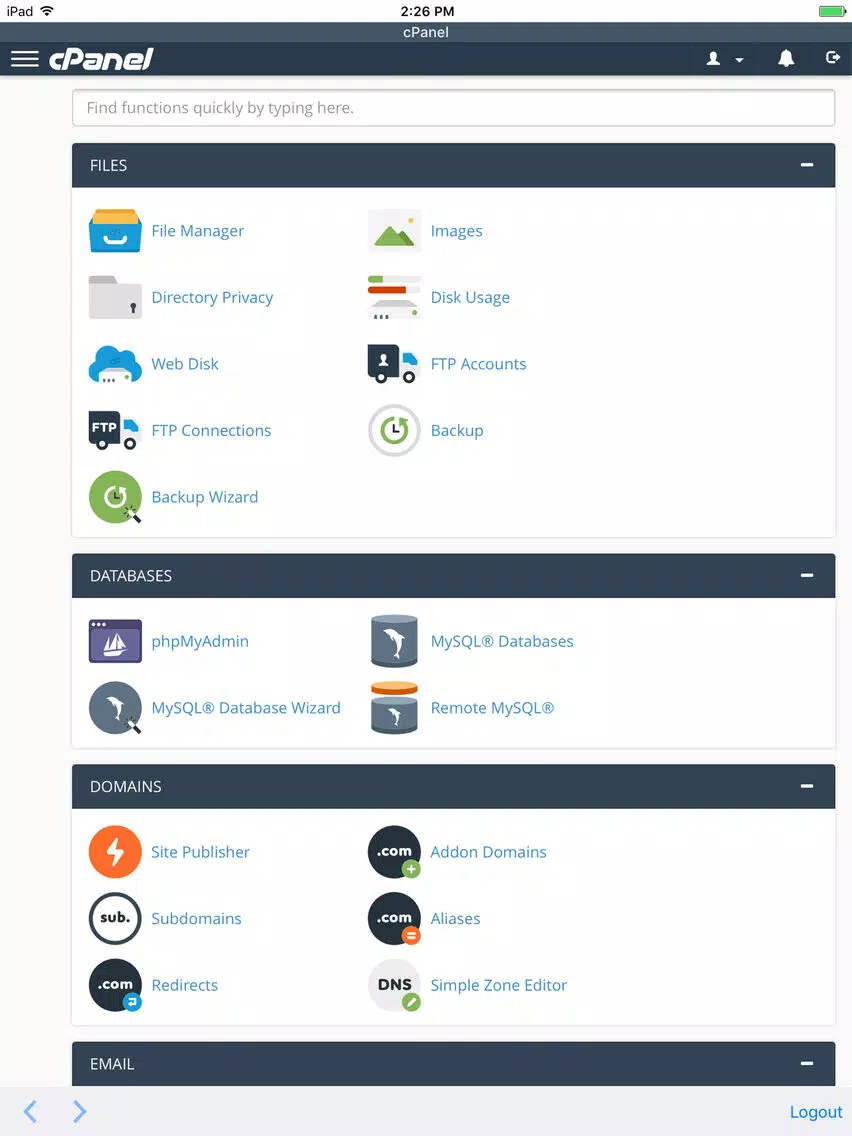The width and height of the screenshot is (852, 1136).
Task: Open the Images link
Action: (456, 231)
